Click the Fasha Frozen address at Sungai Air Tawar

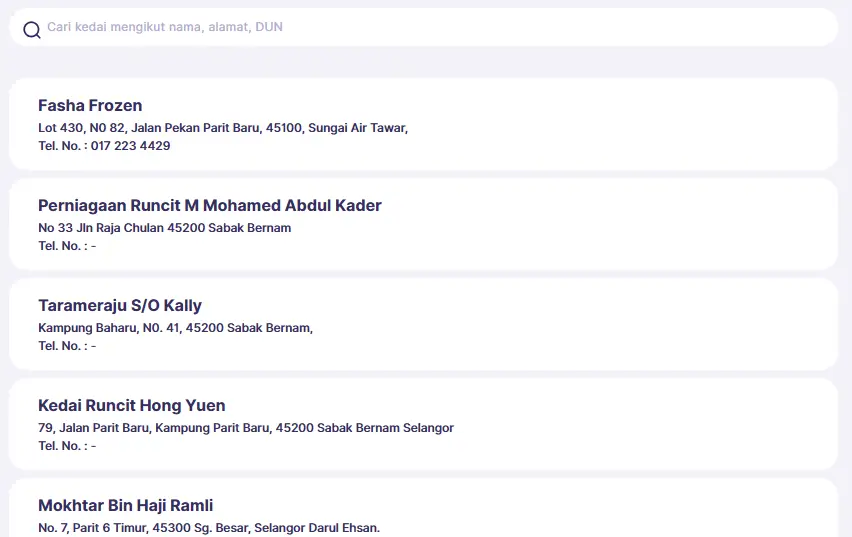(x=223, y=128)
